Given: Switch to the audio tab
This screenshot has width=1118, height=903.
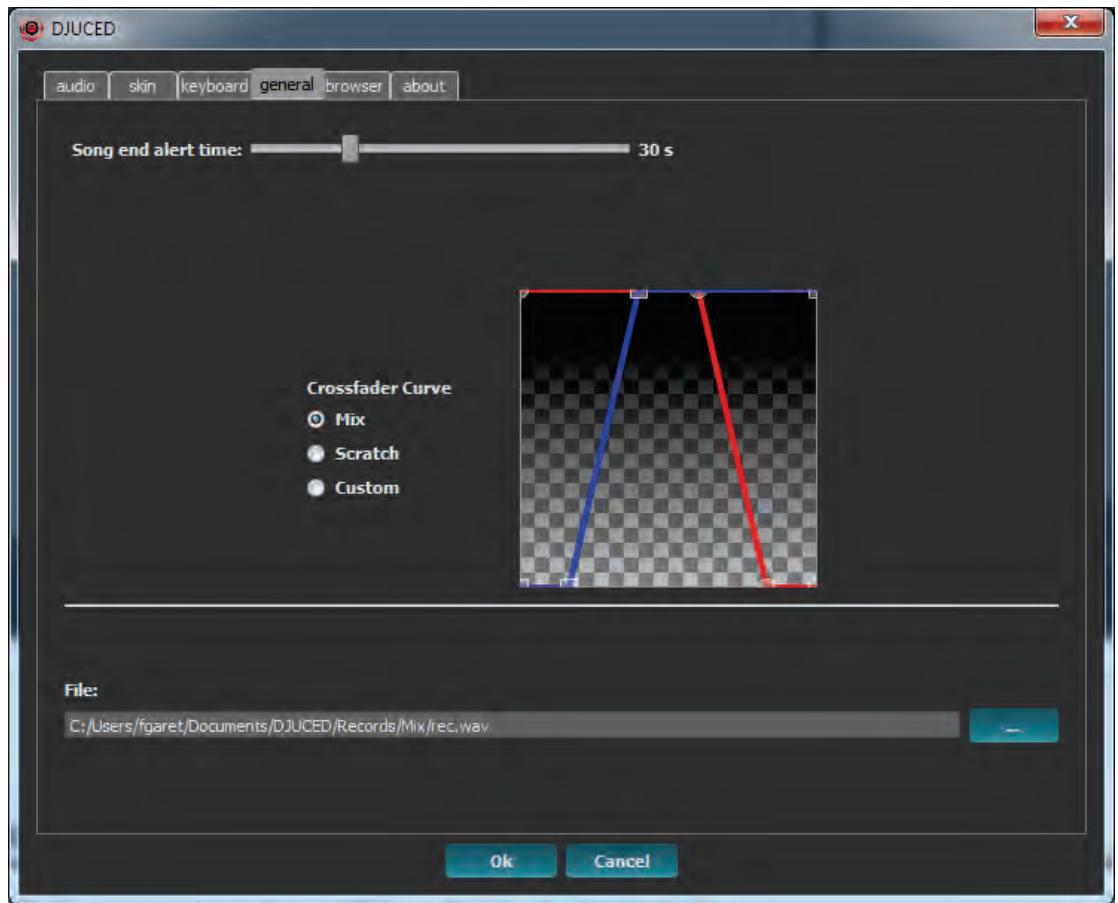Looking at the screenshot, I should pos(76,86).
